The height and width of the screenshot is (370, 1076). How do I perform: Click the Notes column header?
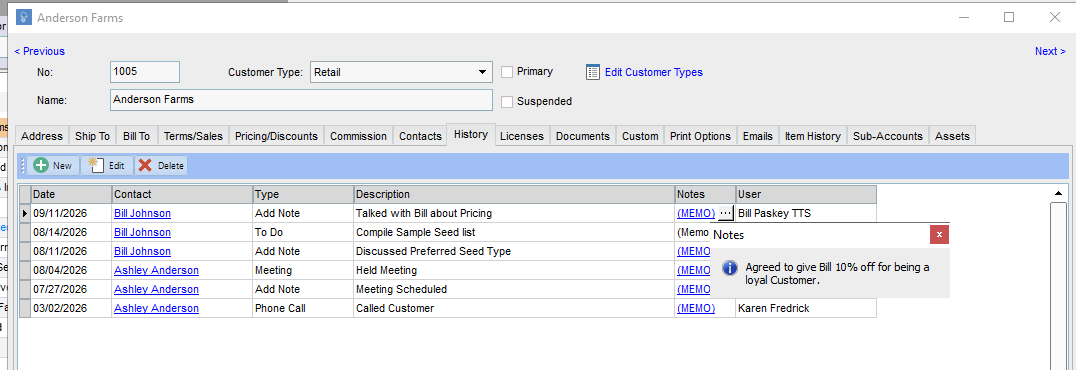pyautogui.click(x=705, y=194)
